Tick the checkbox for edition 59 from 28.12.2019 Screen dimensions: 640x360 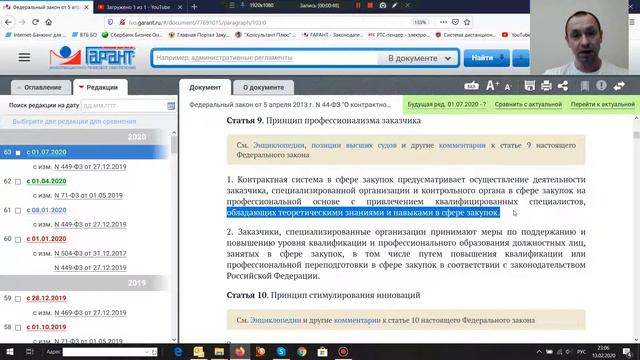coord(18,299)
